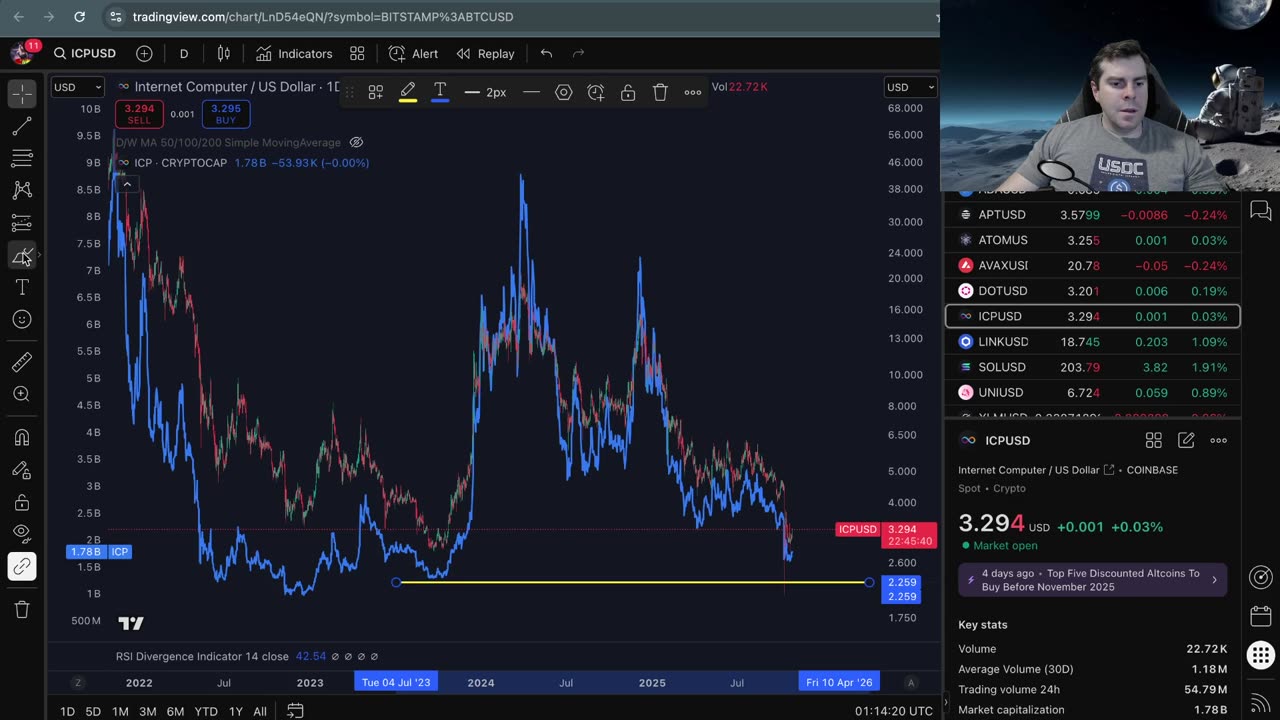Select the 5D time range tab
This screenshot has width=1280, height=720.
(x=93, y=711)
